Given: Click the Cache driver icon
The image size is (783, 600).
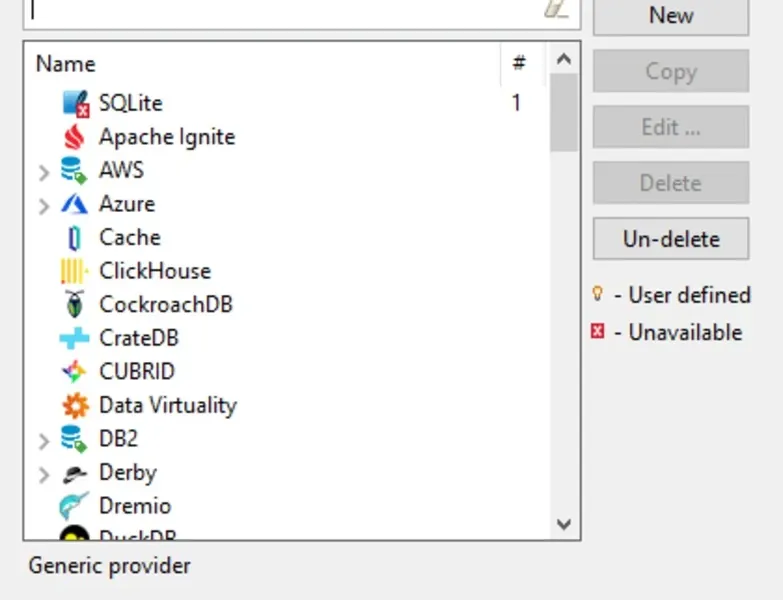Looking at the screenshot, I should tap(75, 238).
